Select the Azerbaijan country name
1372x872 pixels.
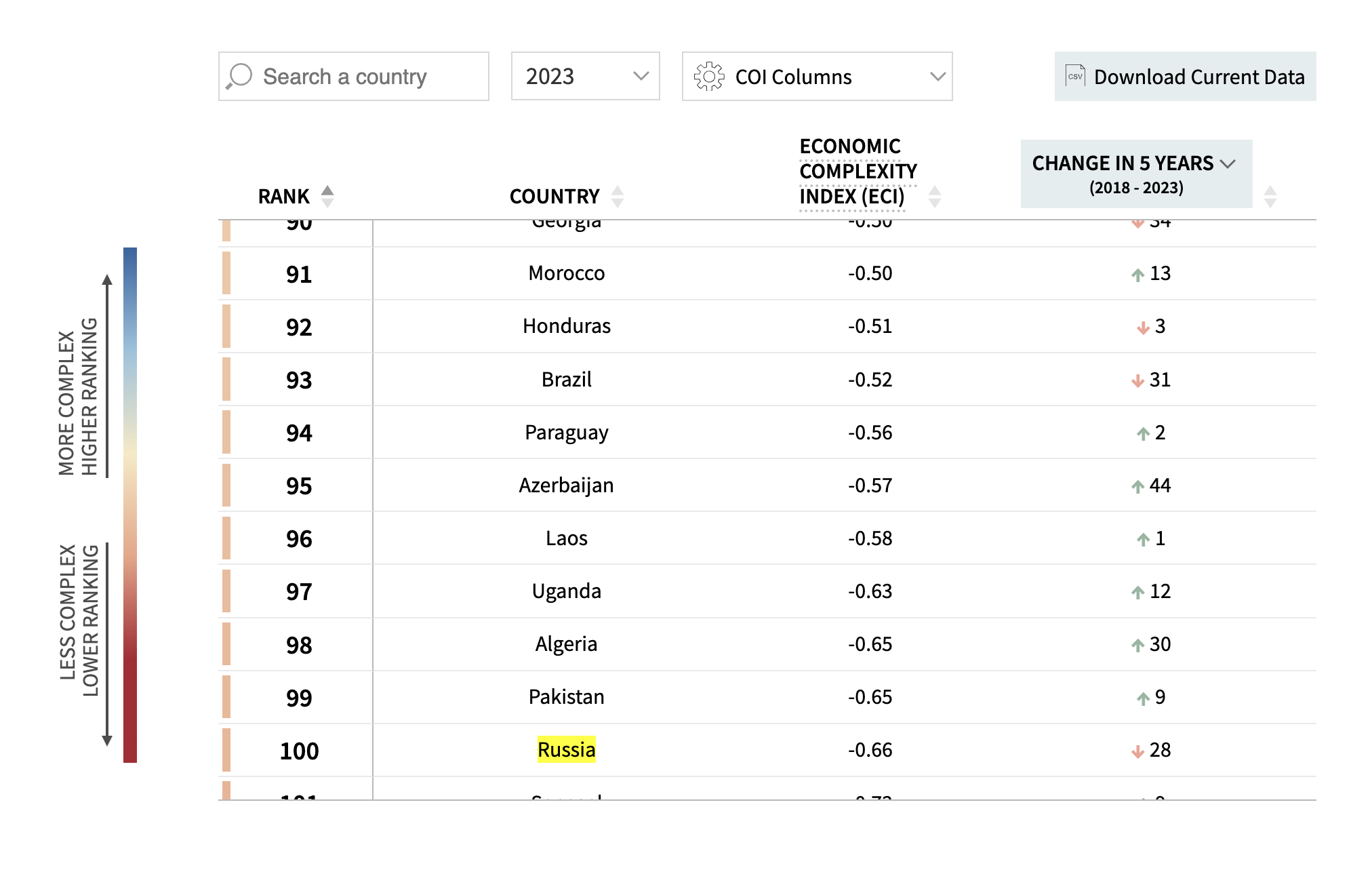(567, 485)
